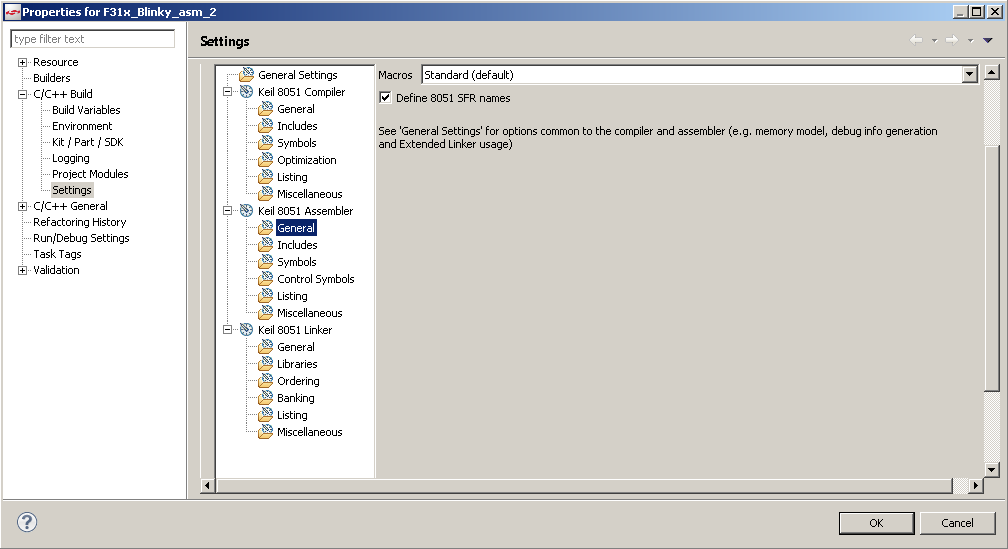Expand the Resource node in left tree

click(22, 62)
